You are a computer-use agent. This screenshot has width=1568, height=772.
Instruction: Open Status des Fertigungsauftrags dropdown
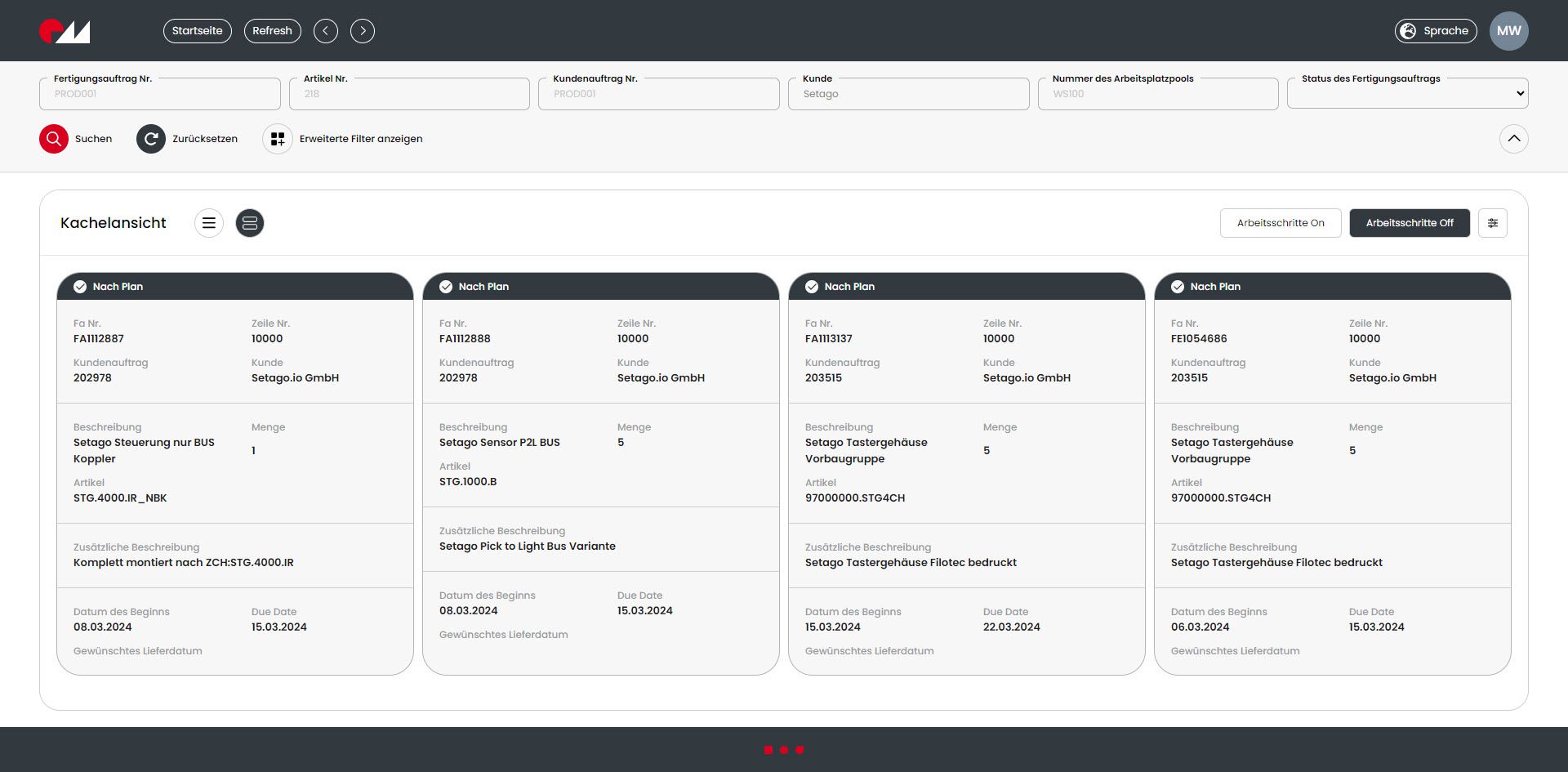coord(1408,93)
